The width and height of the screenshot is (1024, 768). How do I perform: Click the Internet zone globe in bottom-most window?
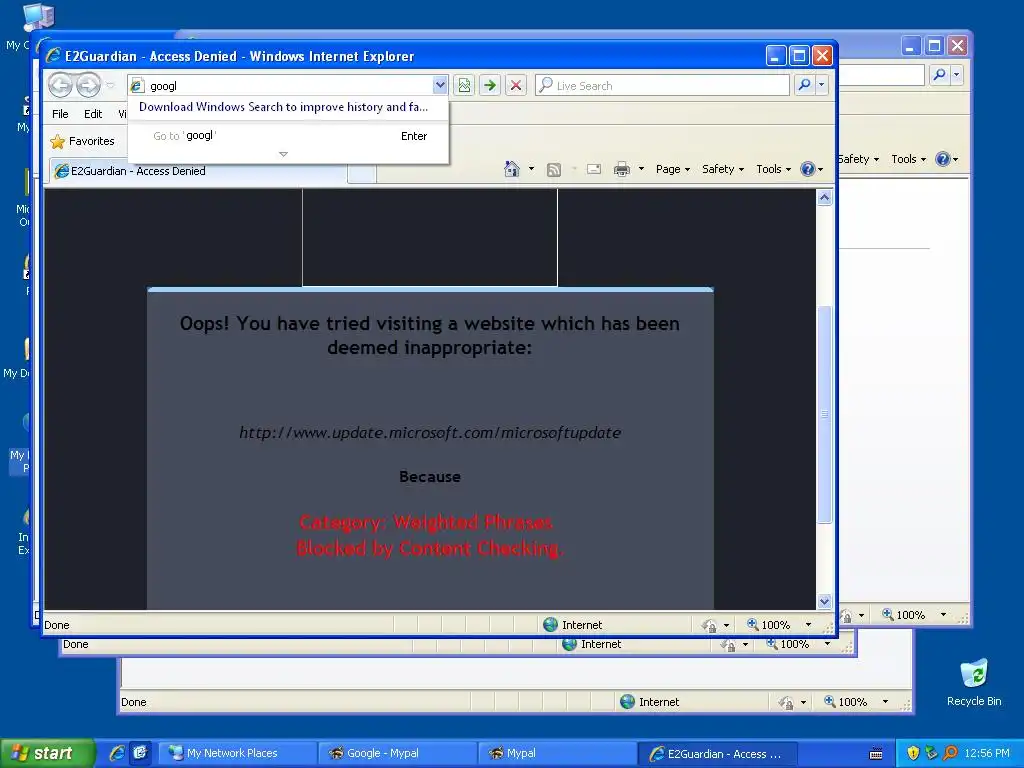tap(628, 701)
